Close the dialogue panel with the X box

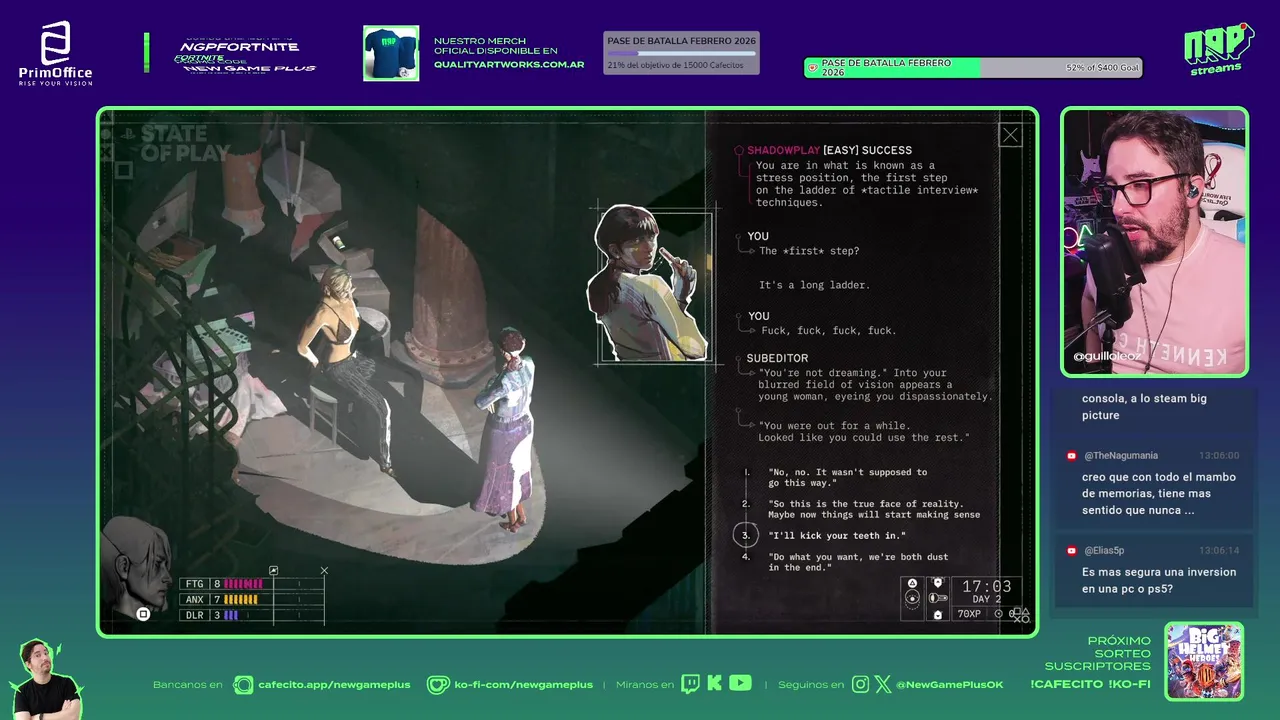(x=1011, y=135)
